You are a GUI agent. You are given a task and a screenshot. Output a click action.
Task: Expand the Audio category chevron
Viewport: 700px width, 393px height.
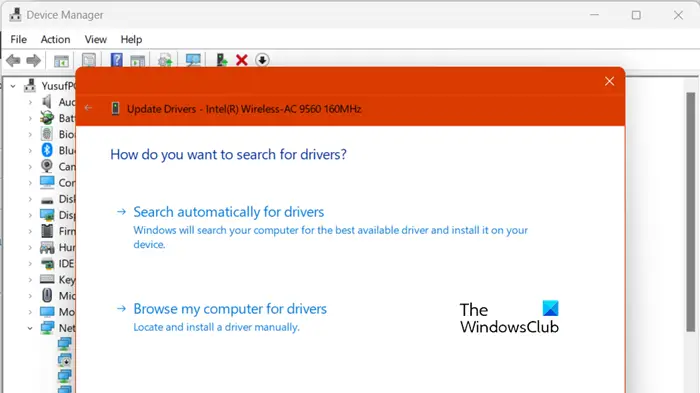(30, 102)
